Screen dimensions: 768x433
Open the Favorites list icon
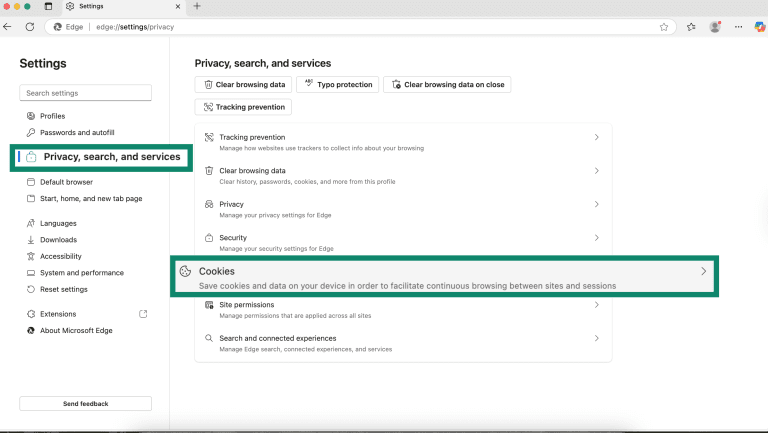pos(691,27)
